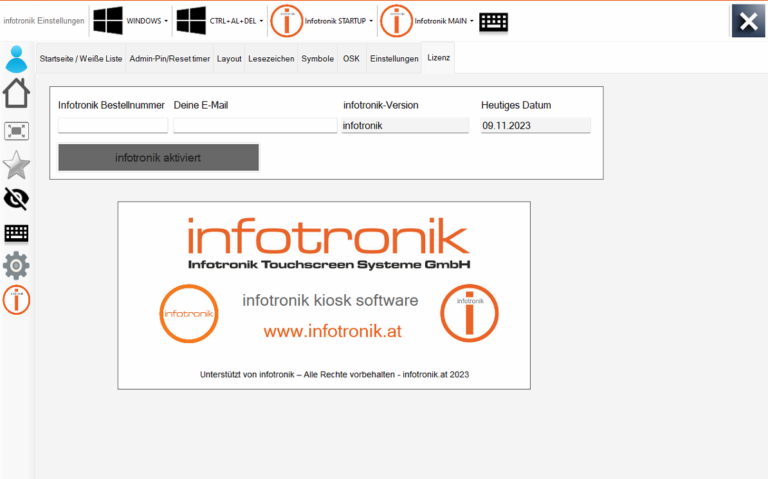
Task: Toggle the crossed-out eye visibility icon
Action: point(16,199)
